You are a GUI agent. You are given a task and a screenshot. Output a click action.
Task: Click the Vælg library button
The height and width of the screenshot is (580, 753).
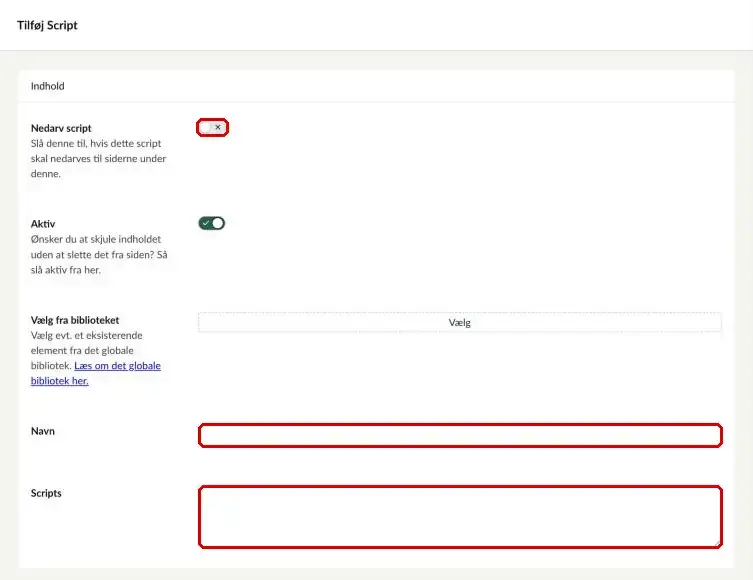pos(460,322)
